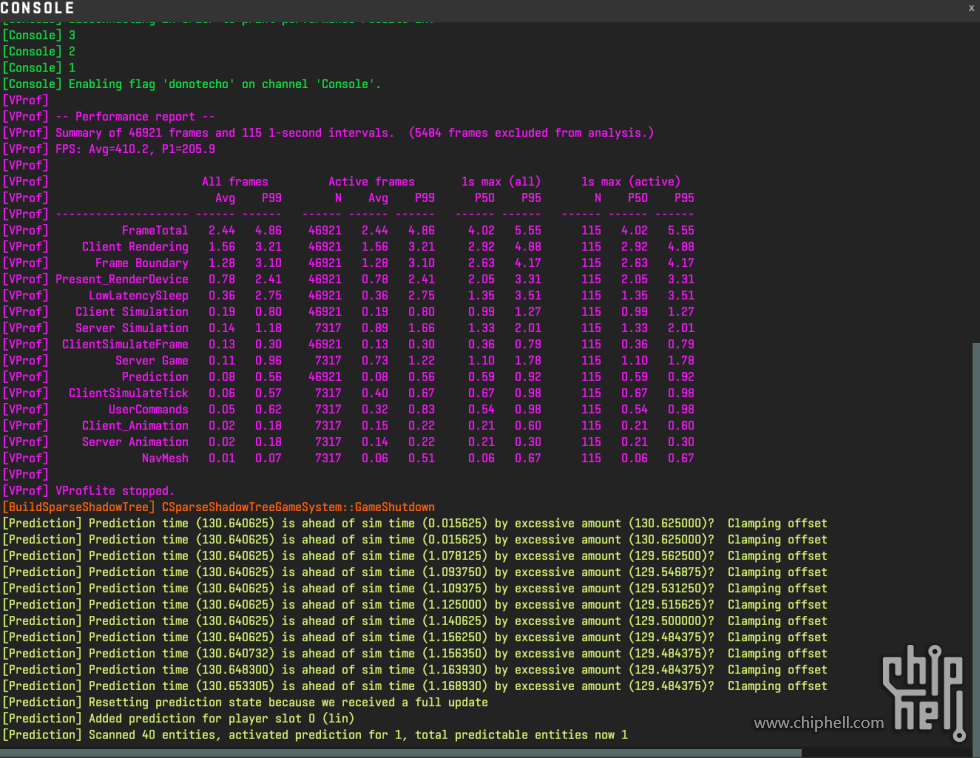
Task: Click the "All frames" column group header
Action: [x=235, y=181]
